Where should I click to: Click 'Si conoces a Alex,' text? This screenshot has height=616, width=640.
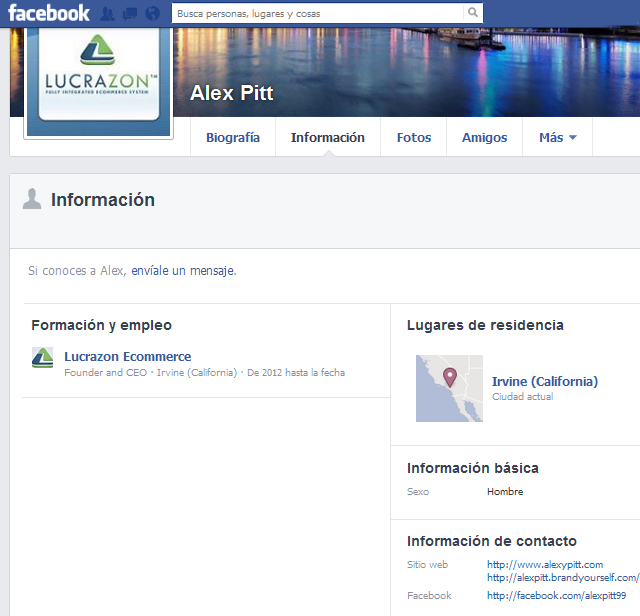pos(77,271)
